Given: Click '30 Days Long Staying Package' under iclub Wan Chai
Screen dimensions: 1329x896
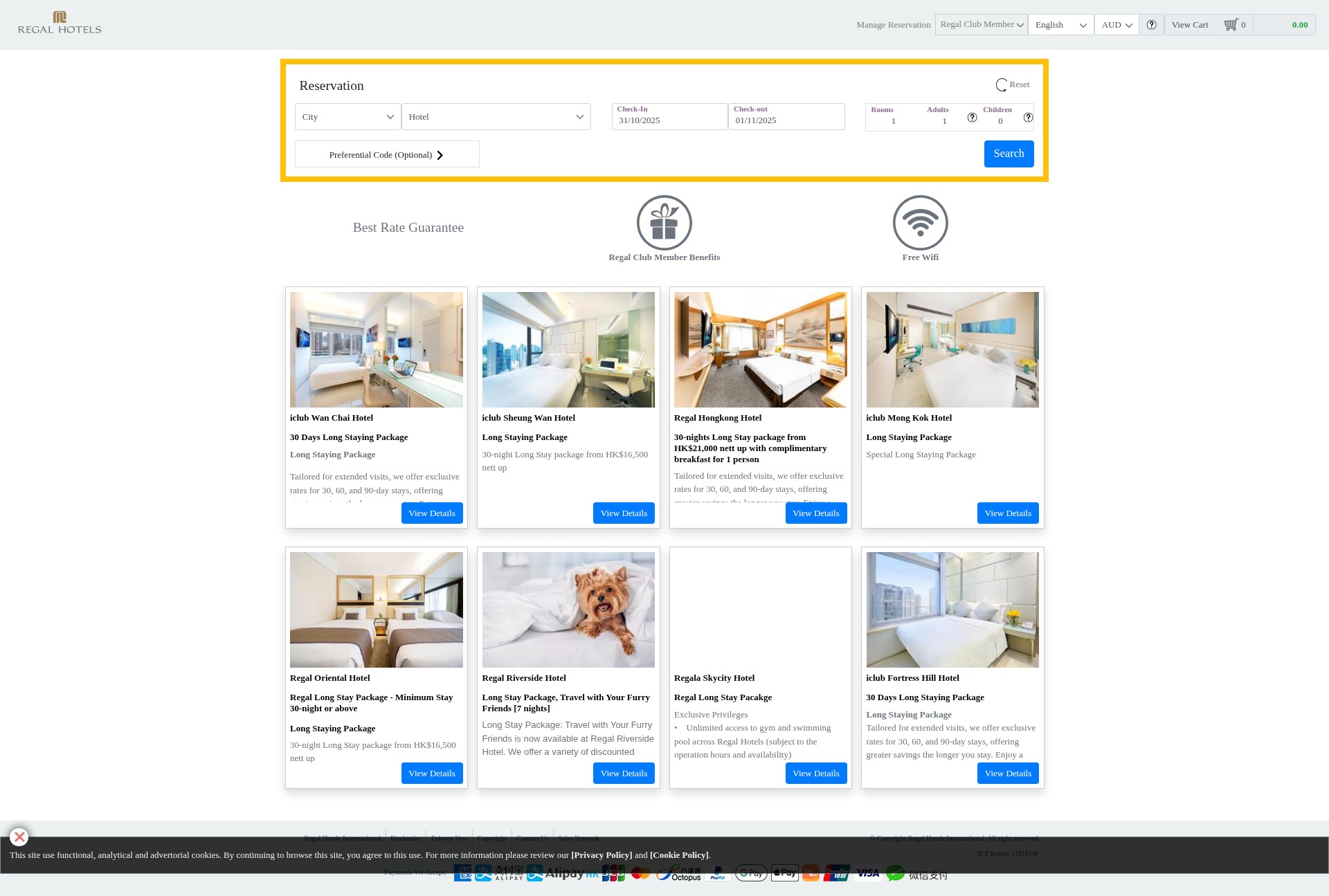Looking at the screenshot, I should [349, 437].
